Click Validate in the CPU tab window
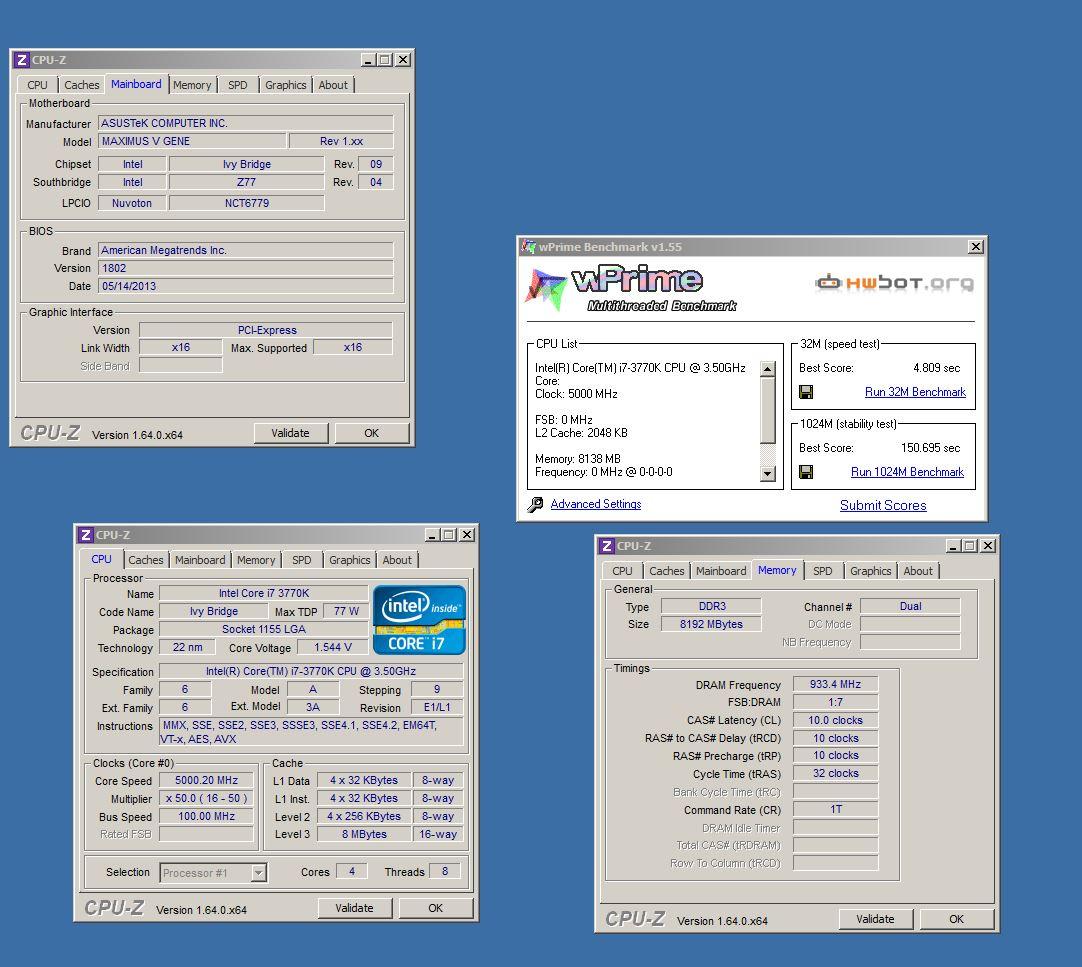Screen dimensions: 1082x967 [x=355, y=908]
